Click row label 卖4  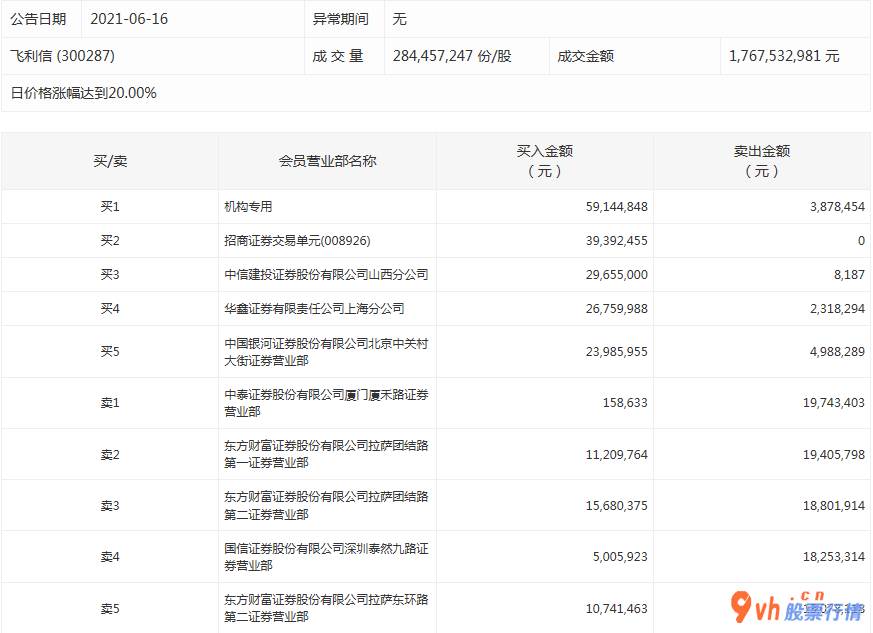[x=110, y=557]
